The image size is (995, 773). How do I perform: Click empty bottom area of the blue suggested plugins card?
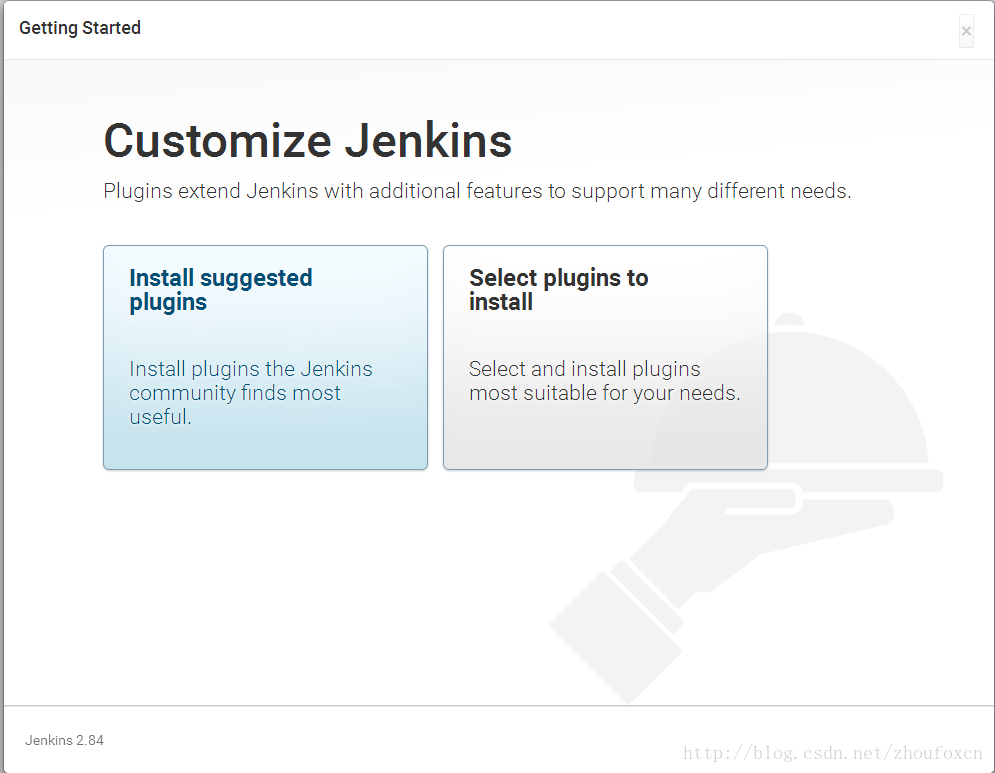pyautogui.click(x=265, y=450)
